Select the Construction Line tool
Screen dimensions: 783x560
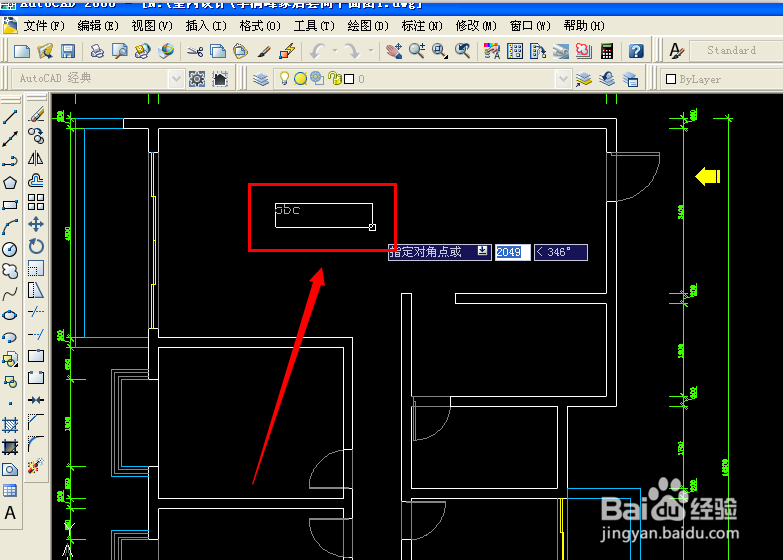point(10,139)
